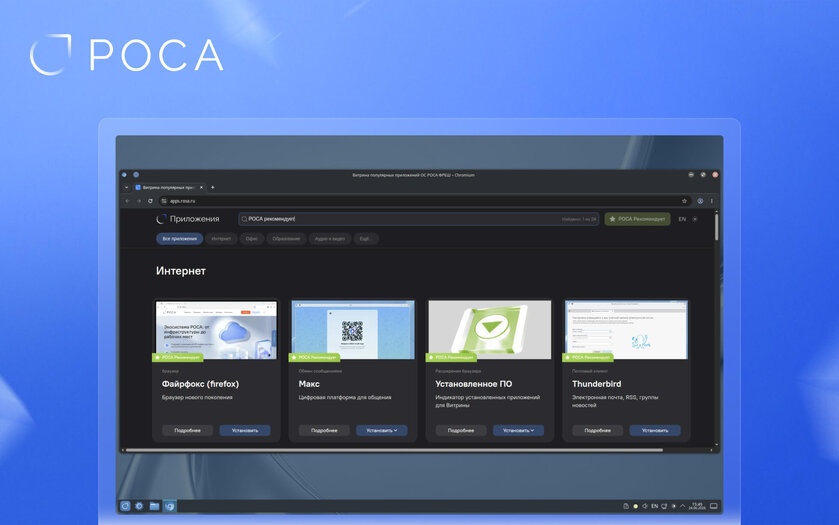Close the Витрина популярных tab

201,187
